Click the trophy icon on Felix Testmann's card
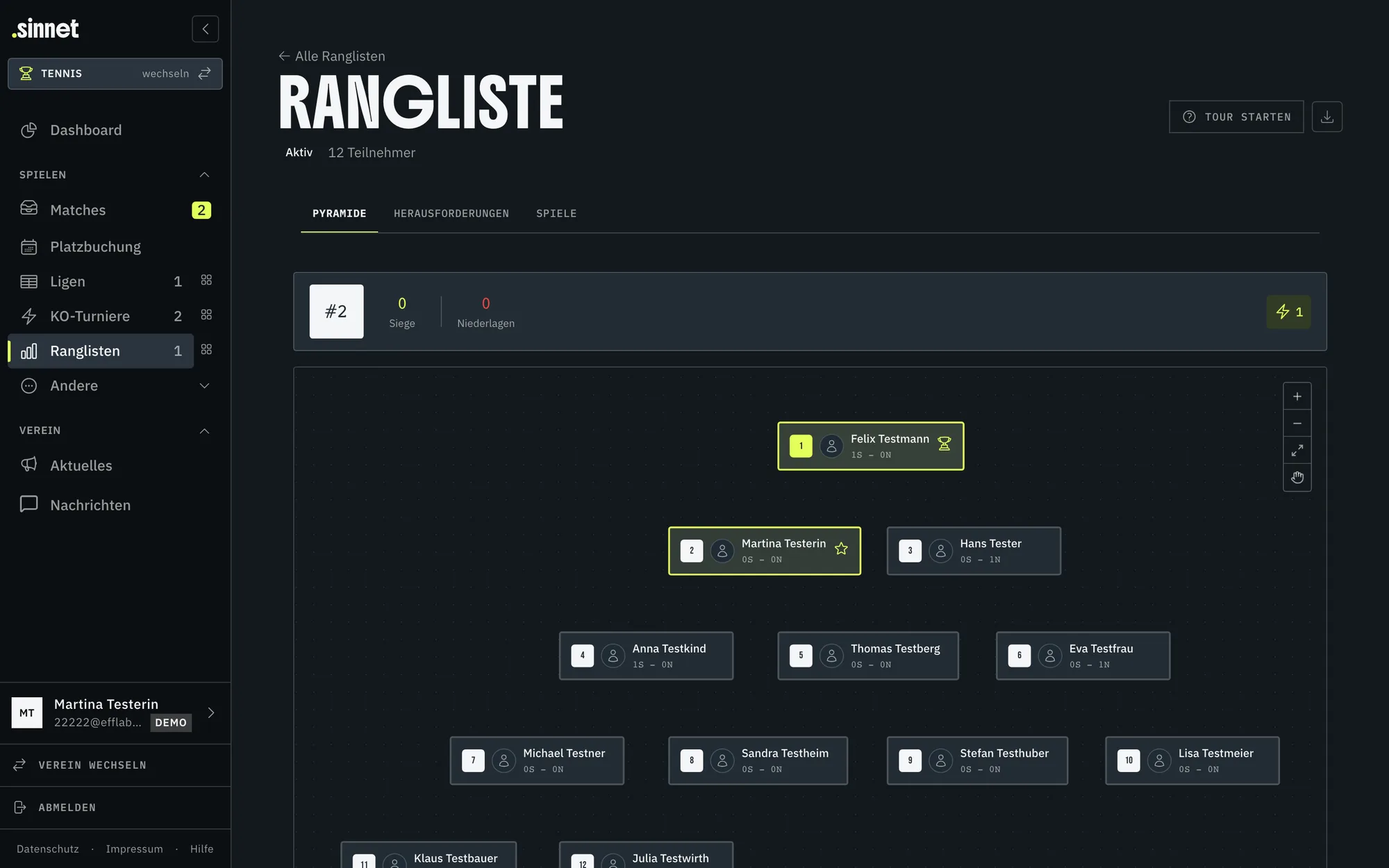The image size is (1389, 868). click(x=945, y=444)
